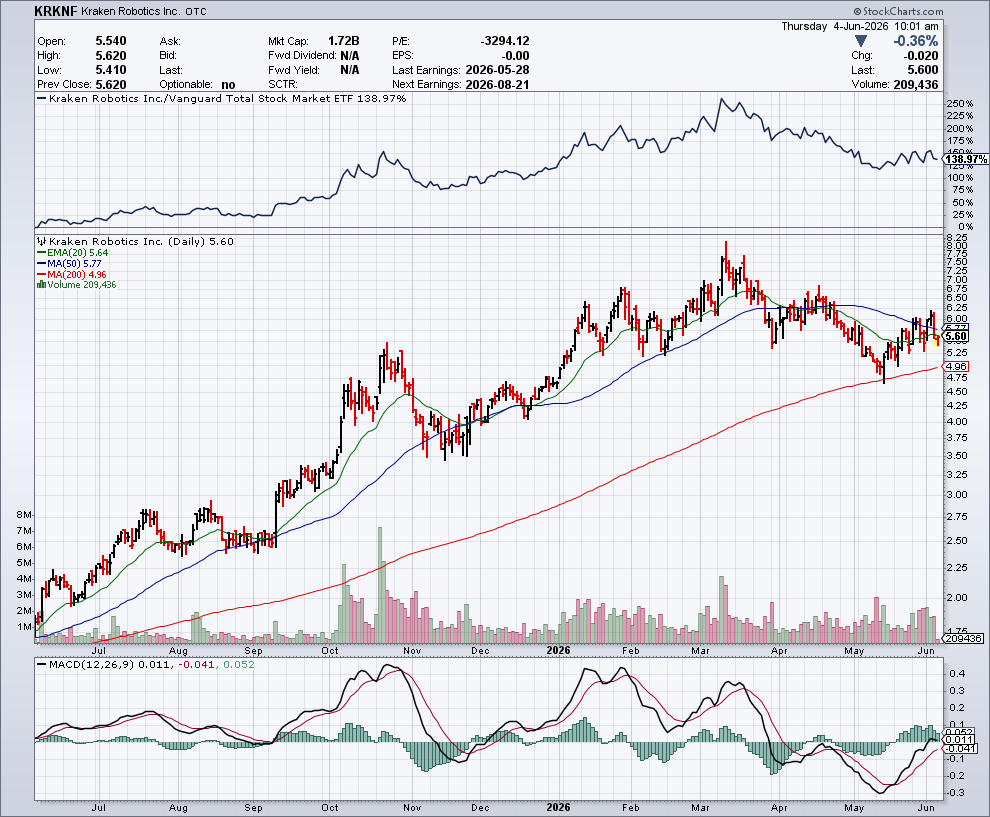Click the -0.36% percent change value
Image resolution: width=990 pixels, height=817 pixels.
(915, 41)
